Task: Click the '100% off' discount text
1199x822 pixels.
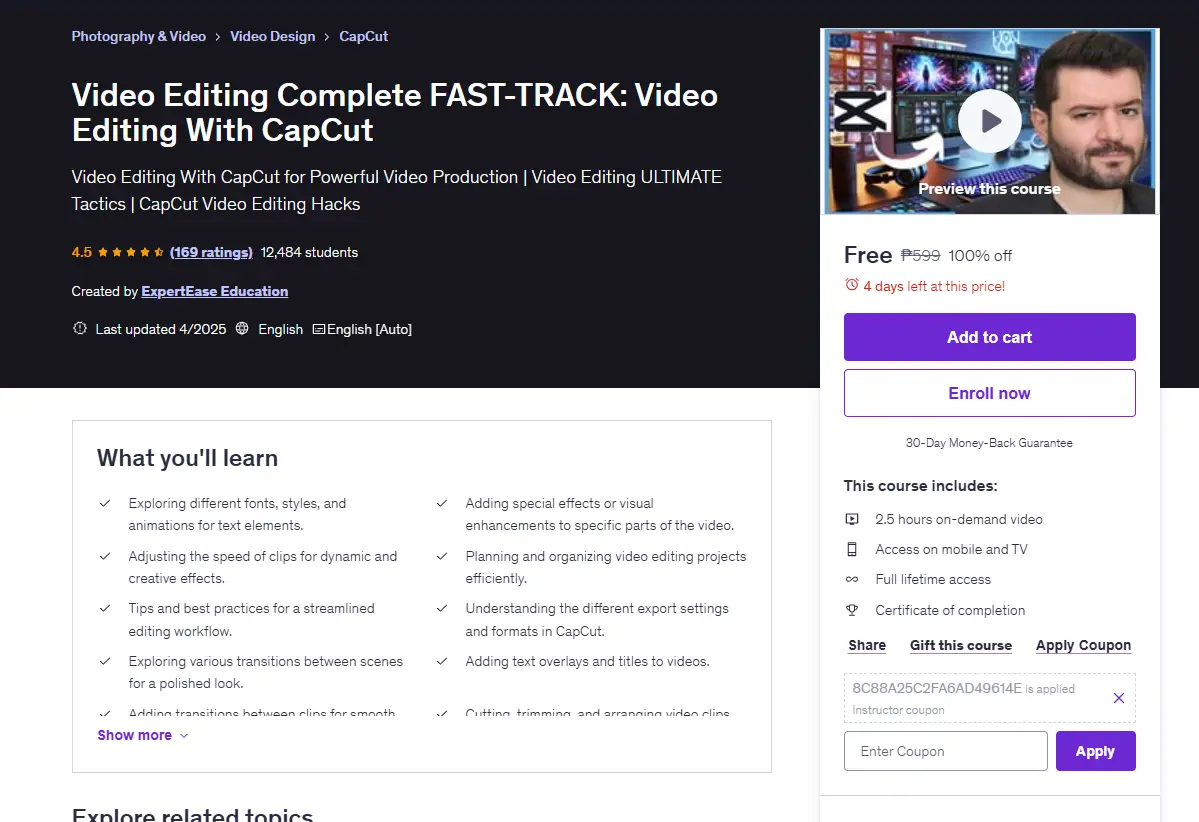Action: (x=980, y=255)
